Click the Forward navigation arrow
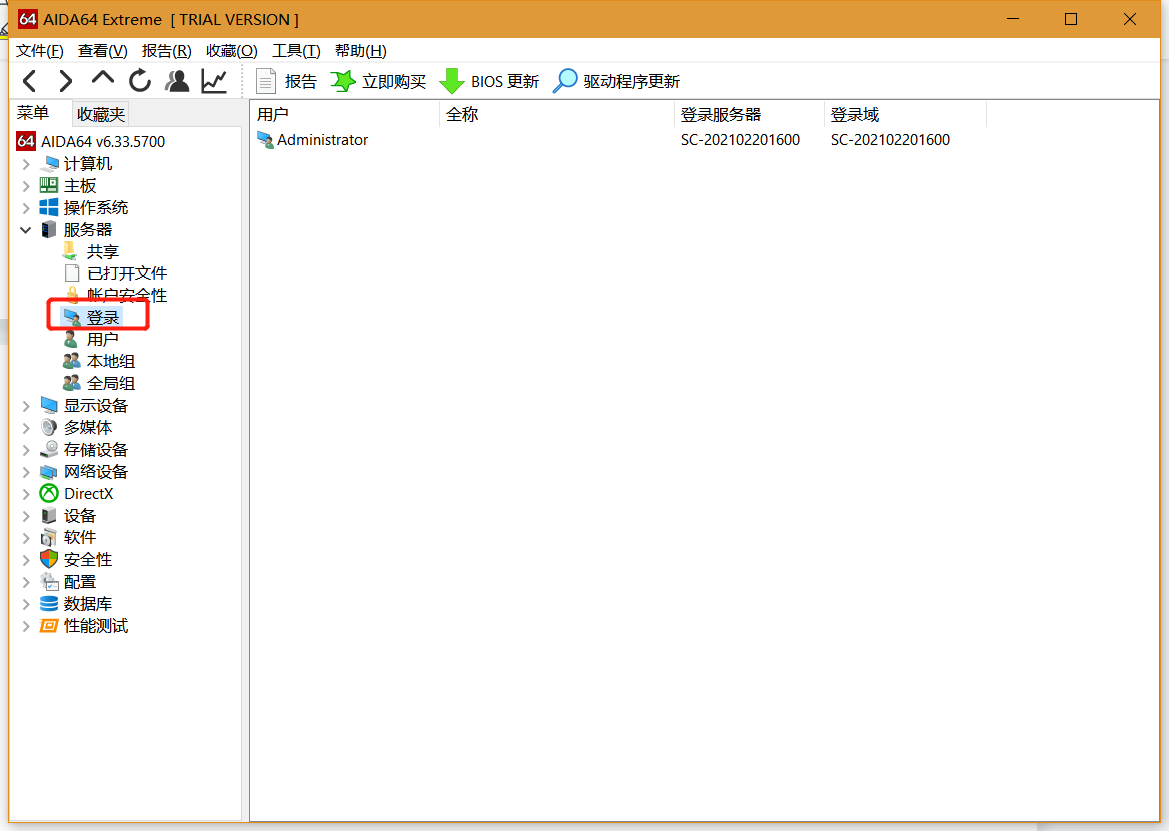This screenshot has height=831, width=1169. pos(66,81)
